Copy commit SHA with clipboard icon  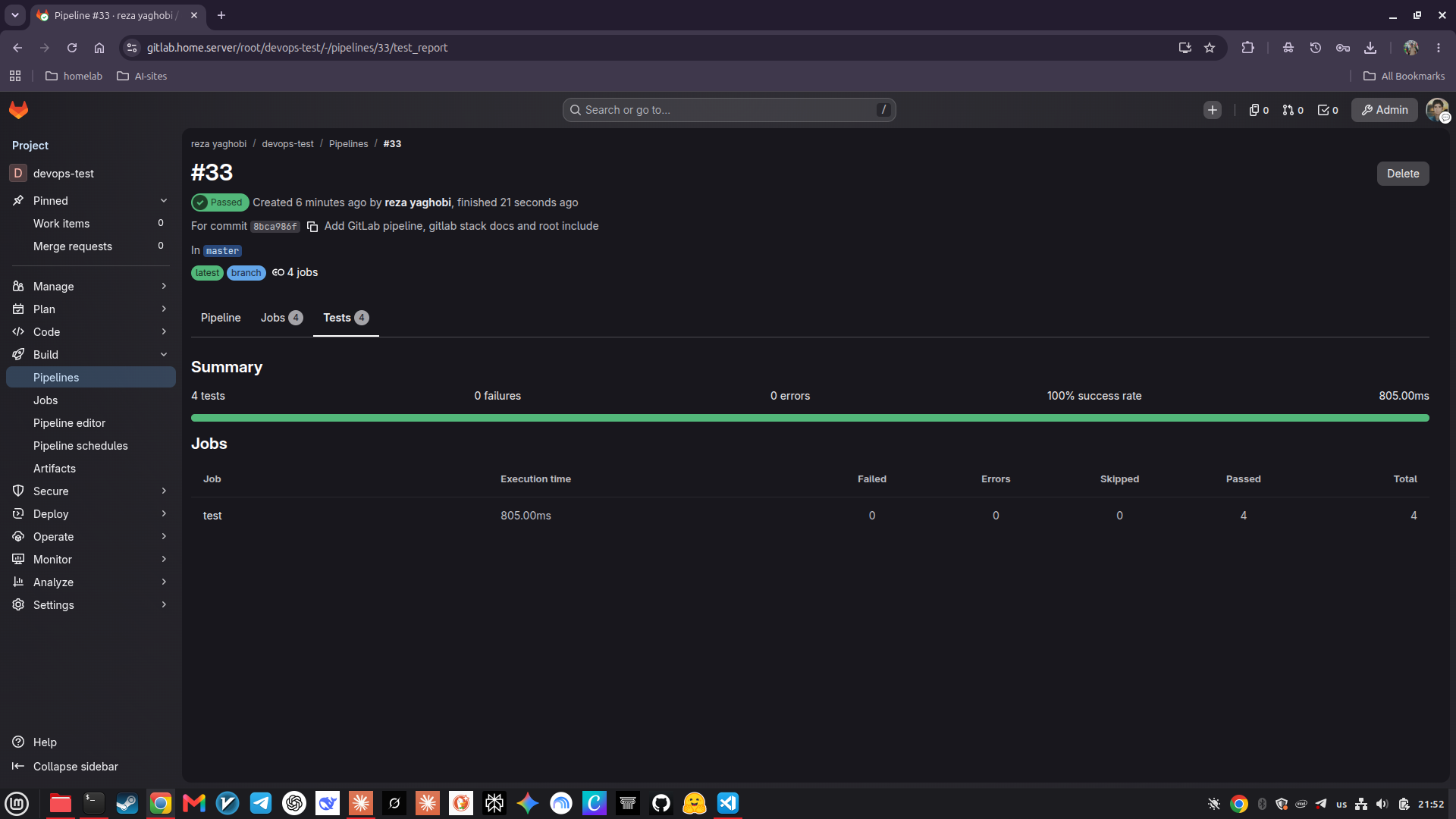(x=312, y=227)
